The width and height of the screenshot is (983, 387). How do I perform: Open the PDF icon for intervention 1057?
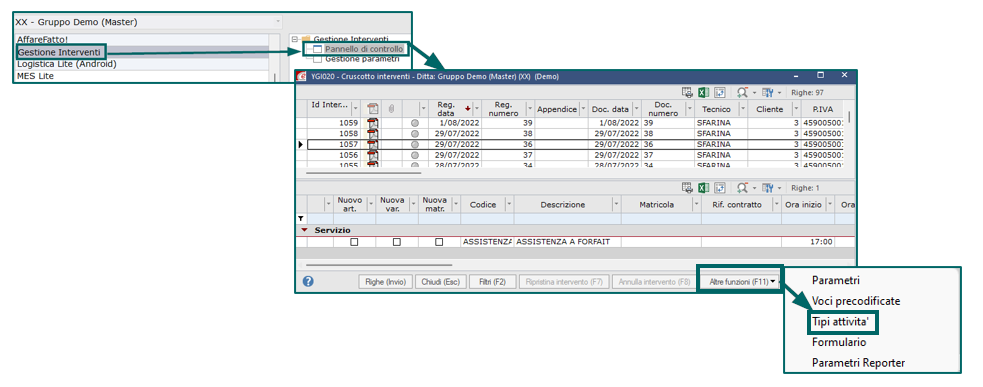(372, 144)
